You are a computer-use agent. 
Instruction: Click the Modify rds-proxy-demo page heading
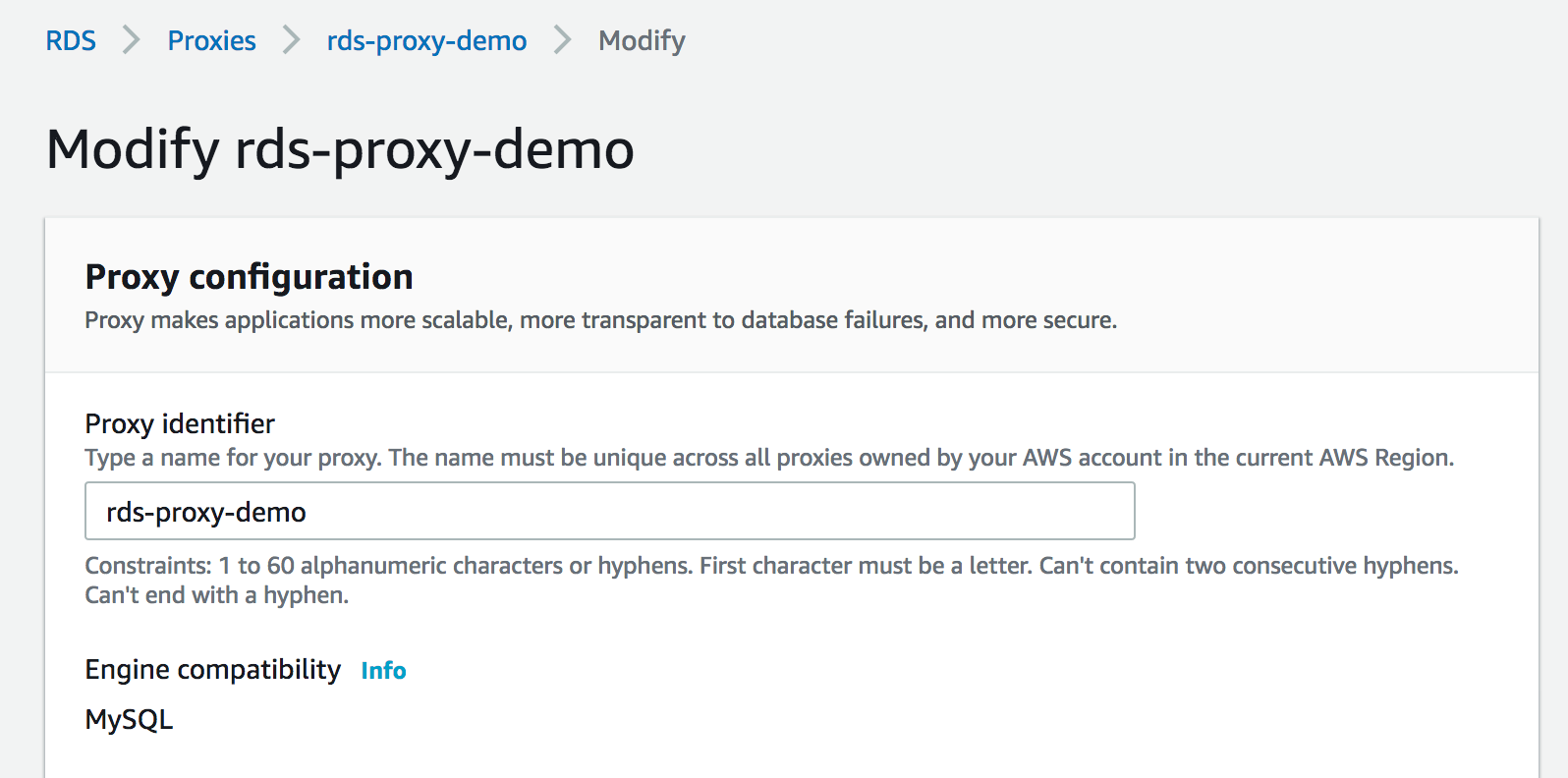click(x=340, y=149)
